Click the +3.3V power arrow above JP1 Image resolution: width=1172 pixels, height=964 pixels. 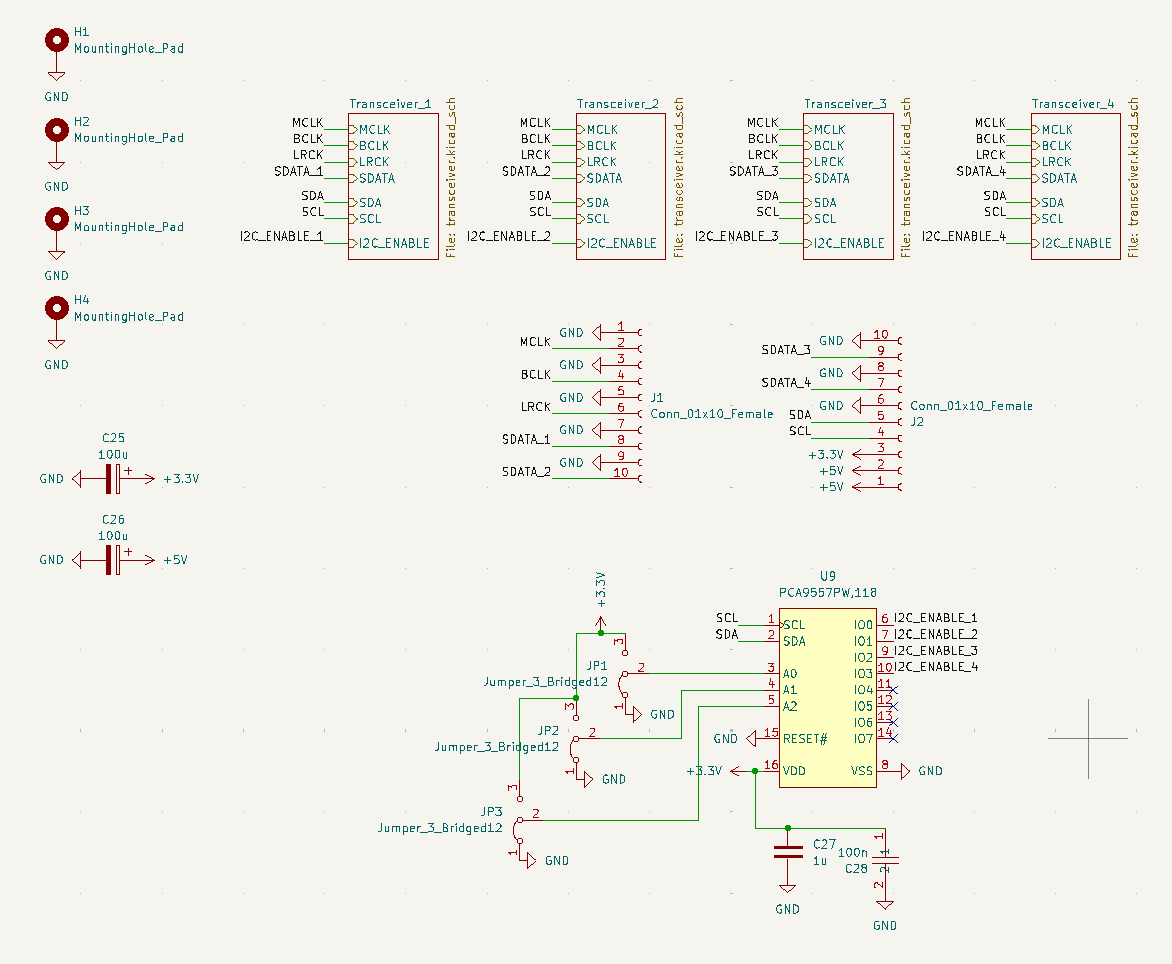point(600,622)
